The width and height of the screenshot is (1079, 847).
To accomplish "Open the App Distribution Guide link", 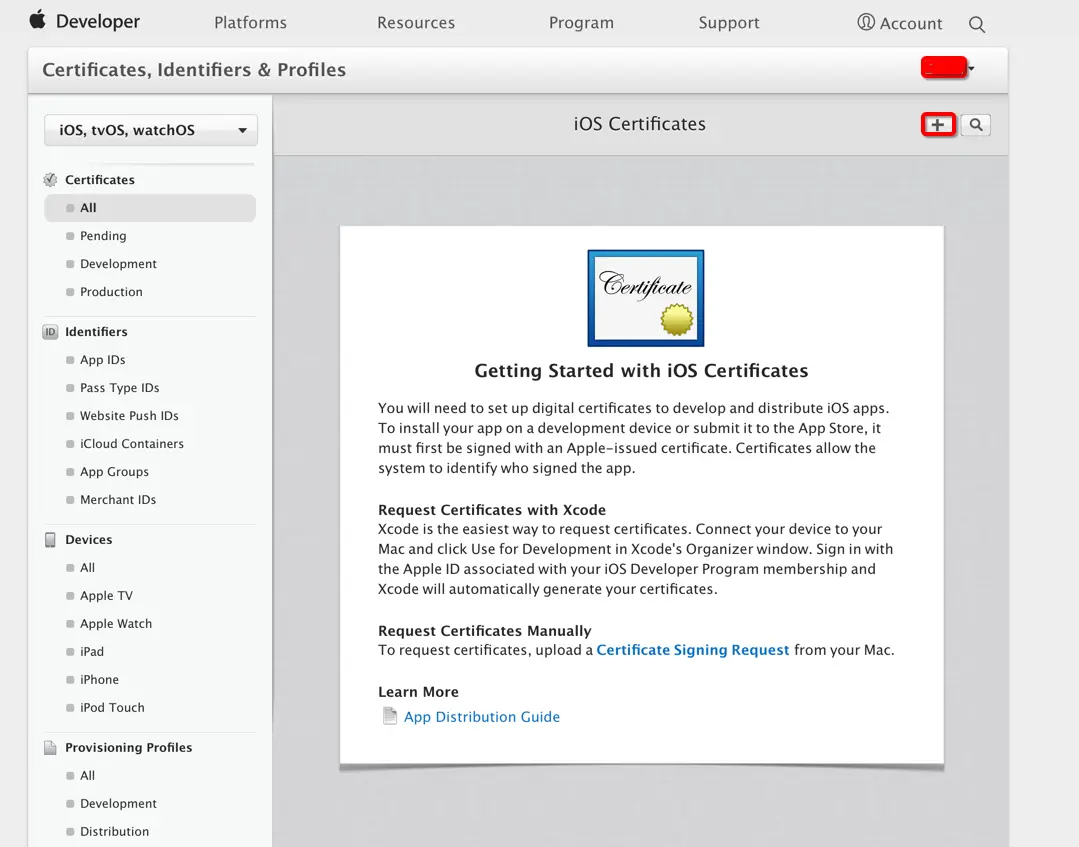I will click(482, 717).
